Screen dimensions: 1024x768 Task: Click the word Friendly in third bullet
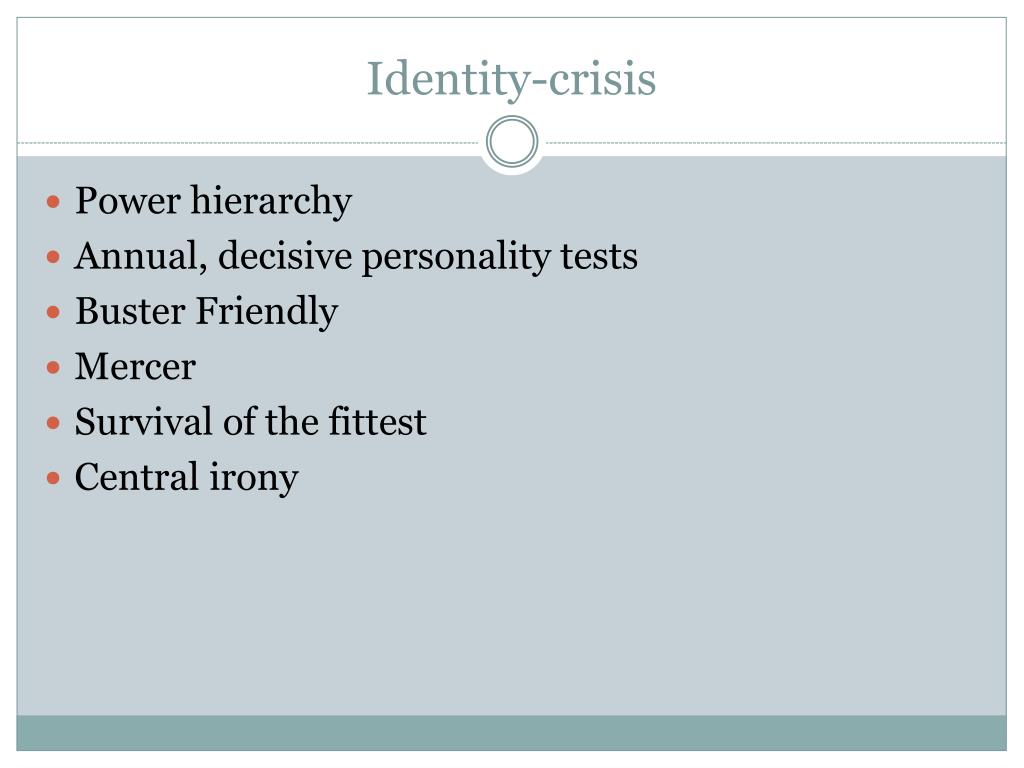click(x=266, y=311)
